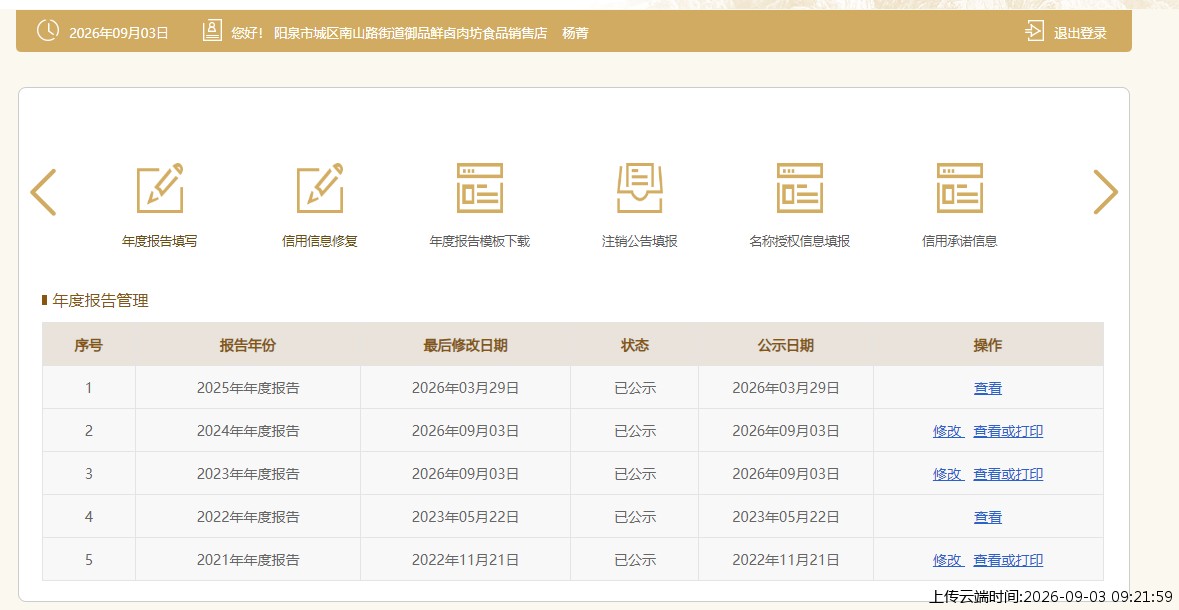View the 2022年年度报告 via 查看

coord(988,517)
